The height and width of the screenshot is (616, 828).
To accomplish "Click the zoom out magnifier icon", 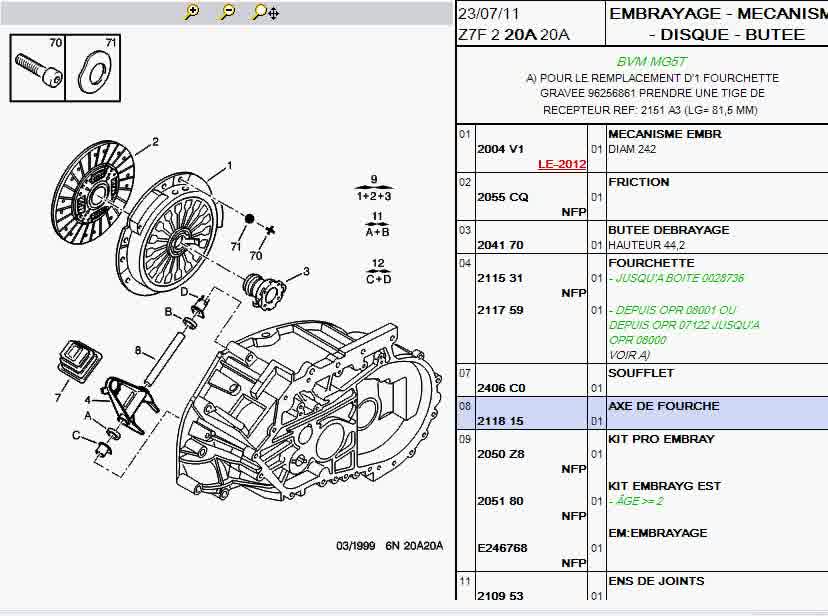I will [x=227, y=12].
